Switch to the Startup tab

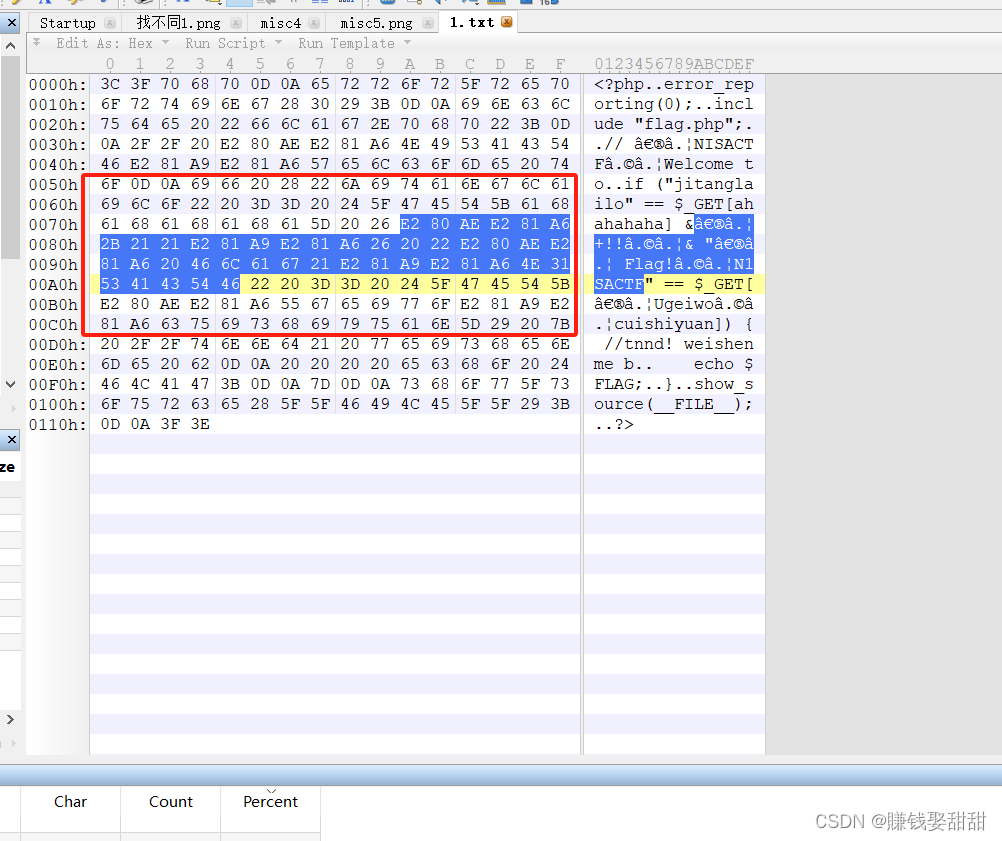click(x=68, y=23)
